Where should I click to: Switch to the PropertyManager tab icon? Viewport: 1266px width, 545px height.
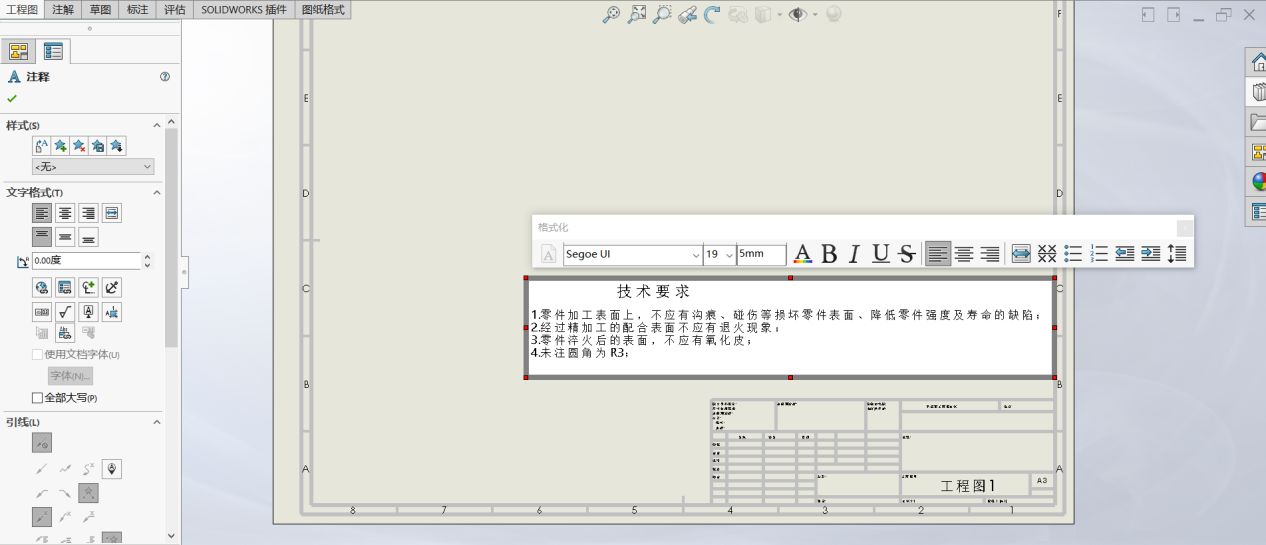pos(53,52)
